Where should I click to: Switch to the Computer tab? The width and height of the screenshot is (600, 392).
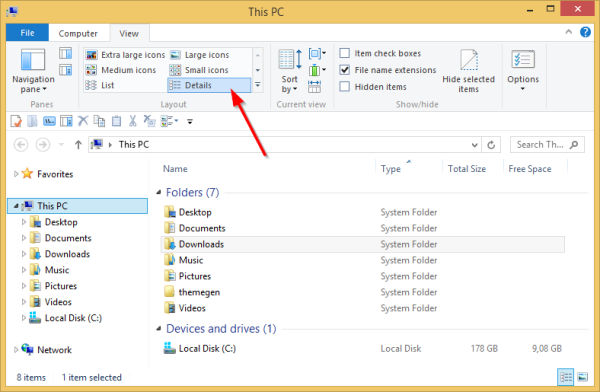[78, 33]
